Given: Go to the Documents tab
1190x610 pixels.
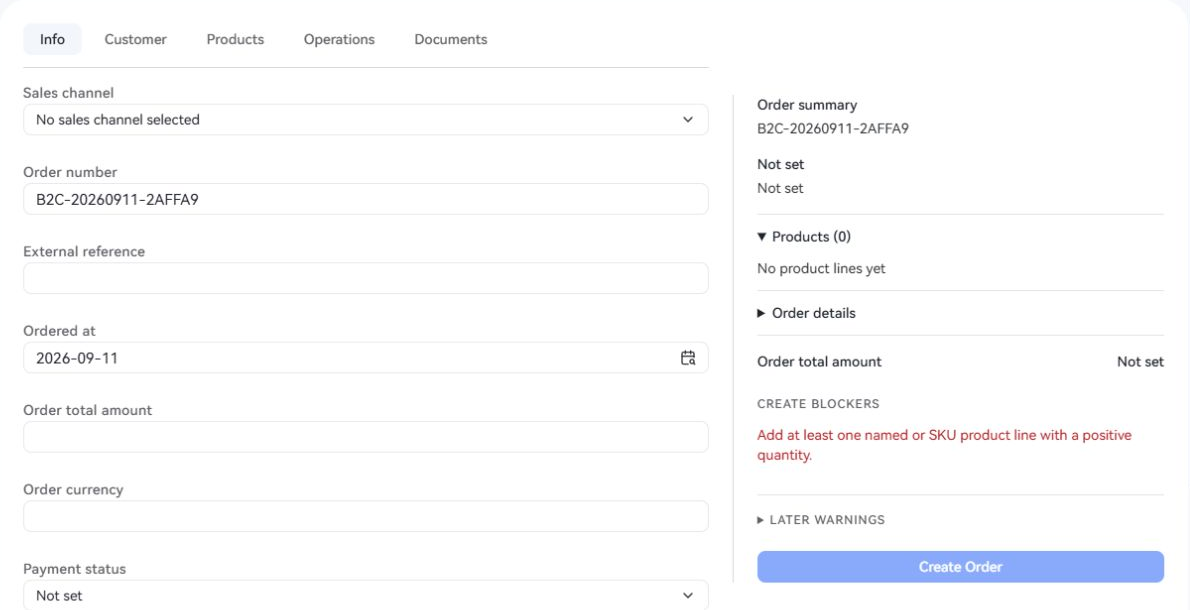Looking at the screenshot, I should [451, 39].
